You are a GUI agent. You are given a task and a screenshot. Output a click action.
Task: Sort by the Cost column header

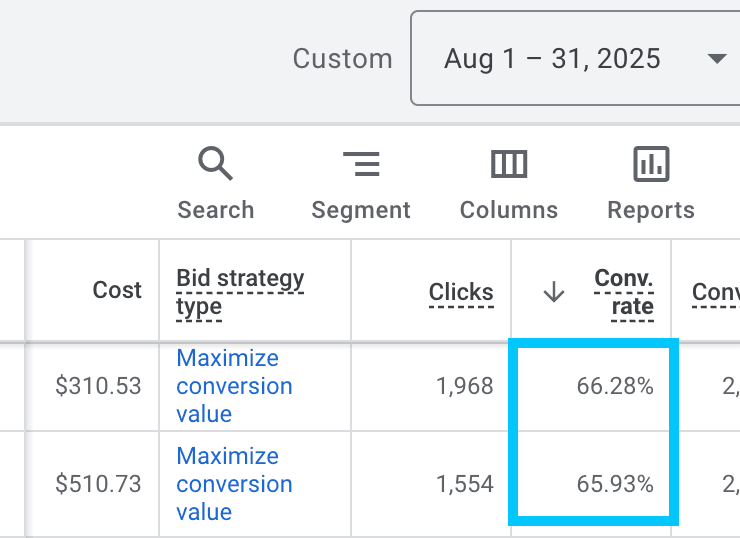coord(117,290)
